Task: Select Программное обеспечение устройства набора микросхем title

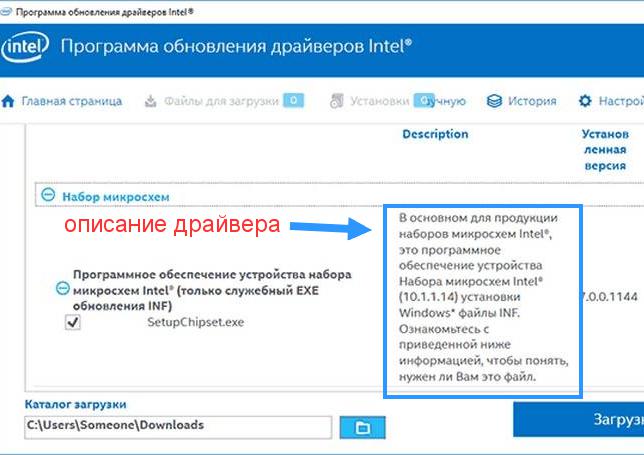Action: coord(212,290)
